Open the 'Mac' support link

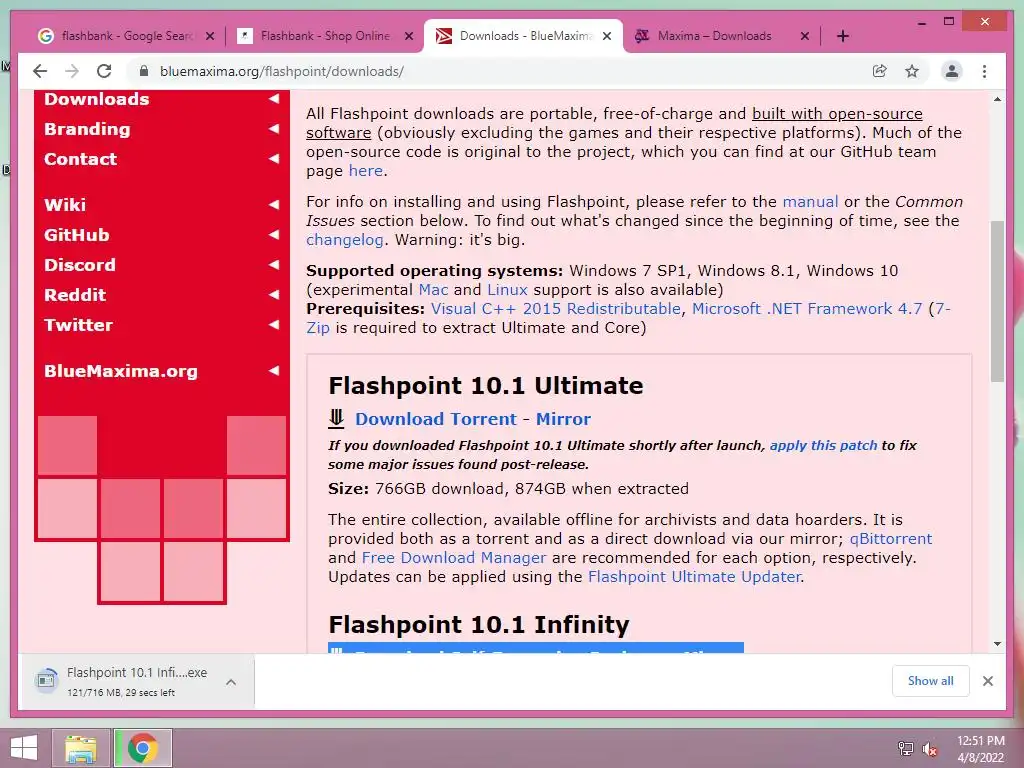click(433, 290)
